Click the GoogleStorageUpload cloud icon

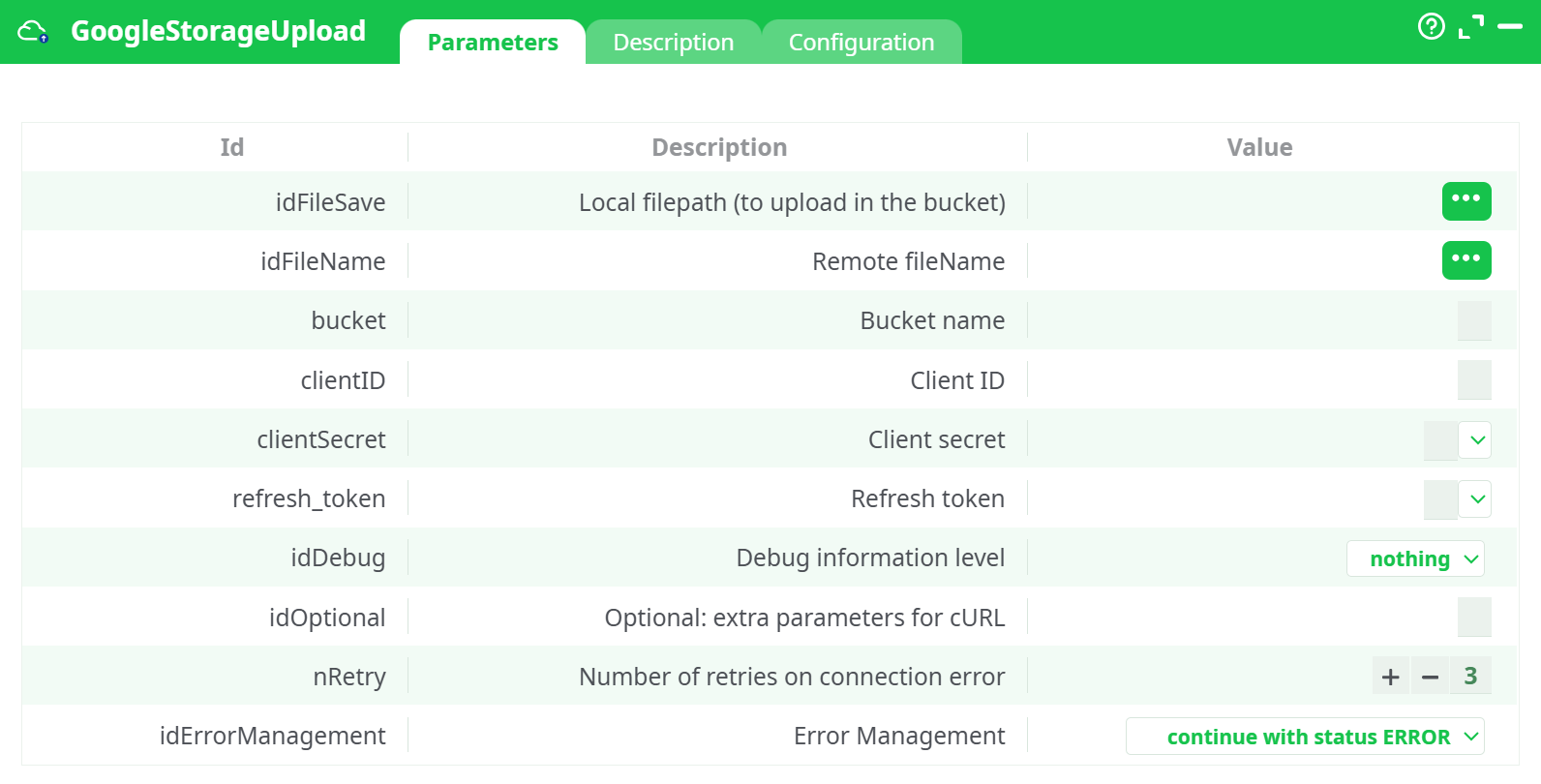pyautogui.click(x=33, y=32)
